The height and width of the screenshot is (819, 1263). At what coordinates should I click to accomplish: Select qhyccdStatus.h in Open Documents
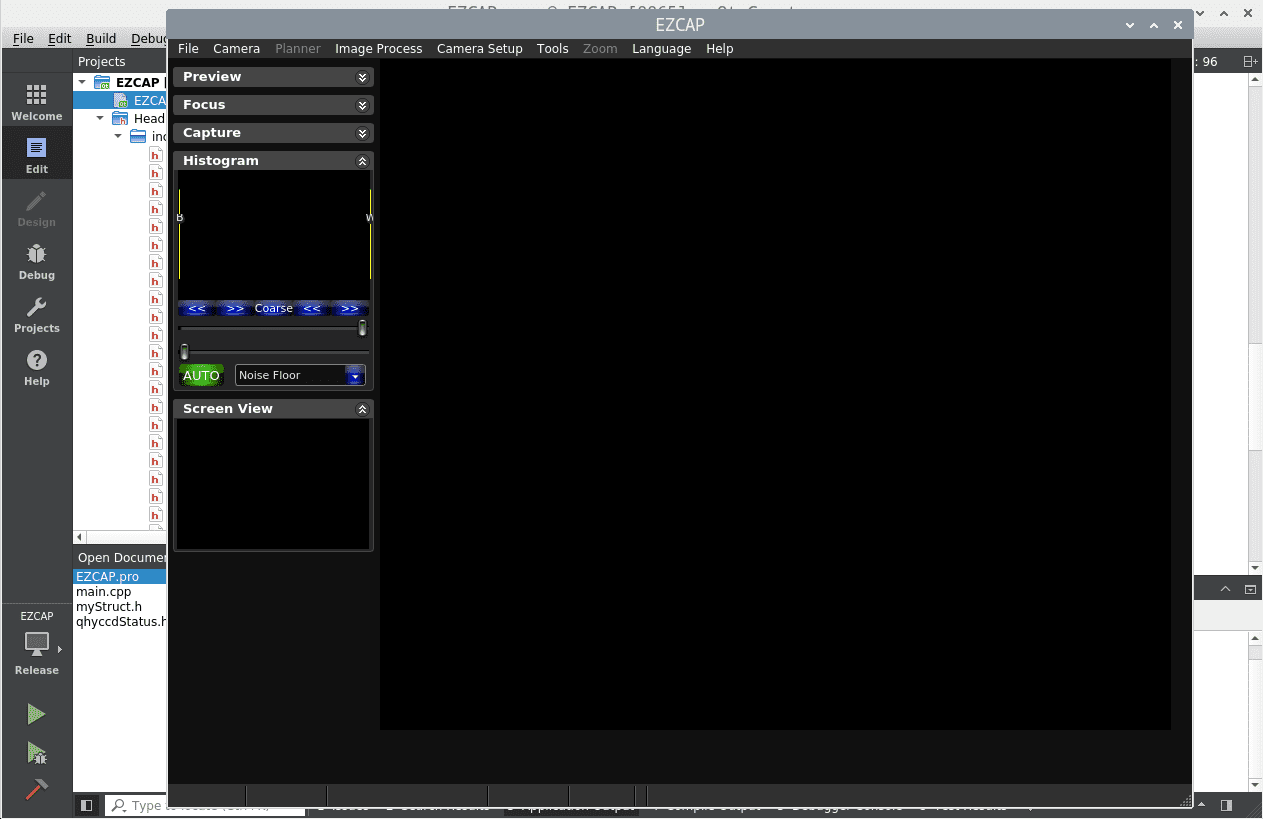[120, 621]
